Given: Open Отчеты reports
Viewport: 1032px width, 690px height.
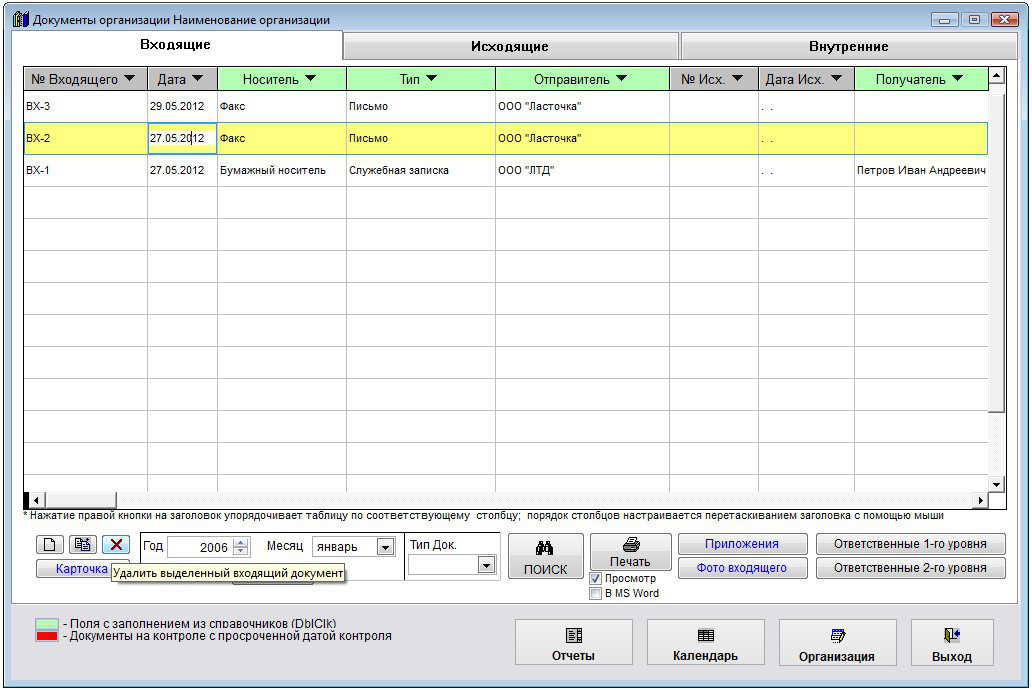Looking at the screenshot, I should coord(573,643).
